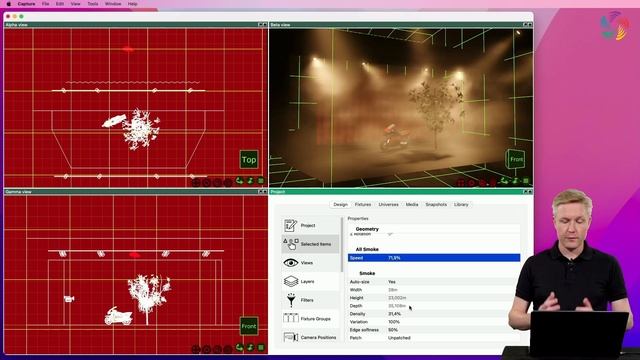The height and width of the screenshot is (360, 640).
Task: Click the Front view cube in Gamma view
Action: 249,326
